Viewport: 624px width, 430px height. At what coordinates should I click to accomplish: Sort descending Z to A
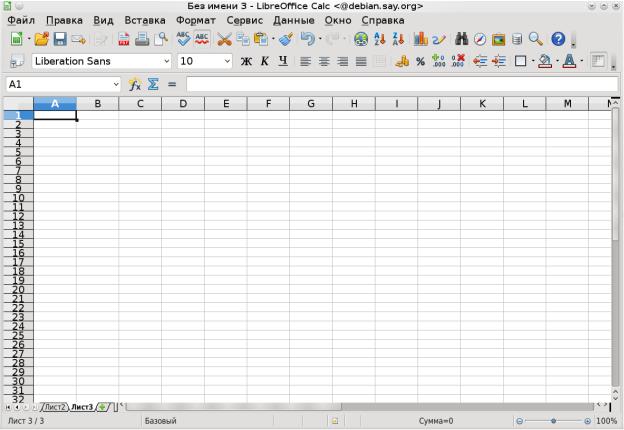[398, 39]
